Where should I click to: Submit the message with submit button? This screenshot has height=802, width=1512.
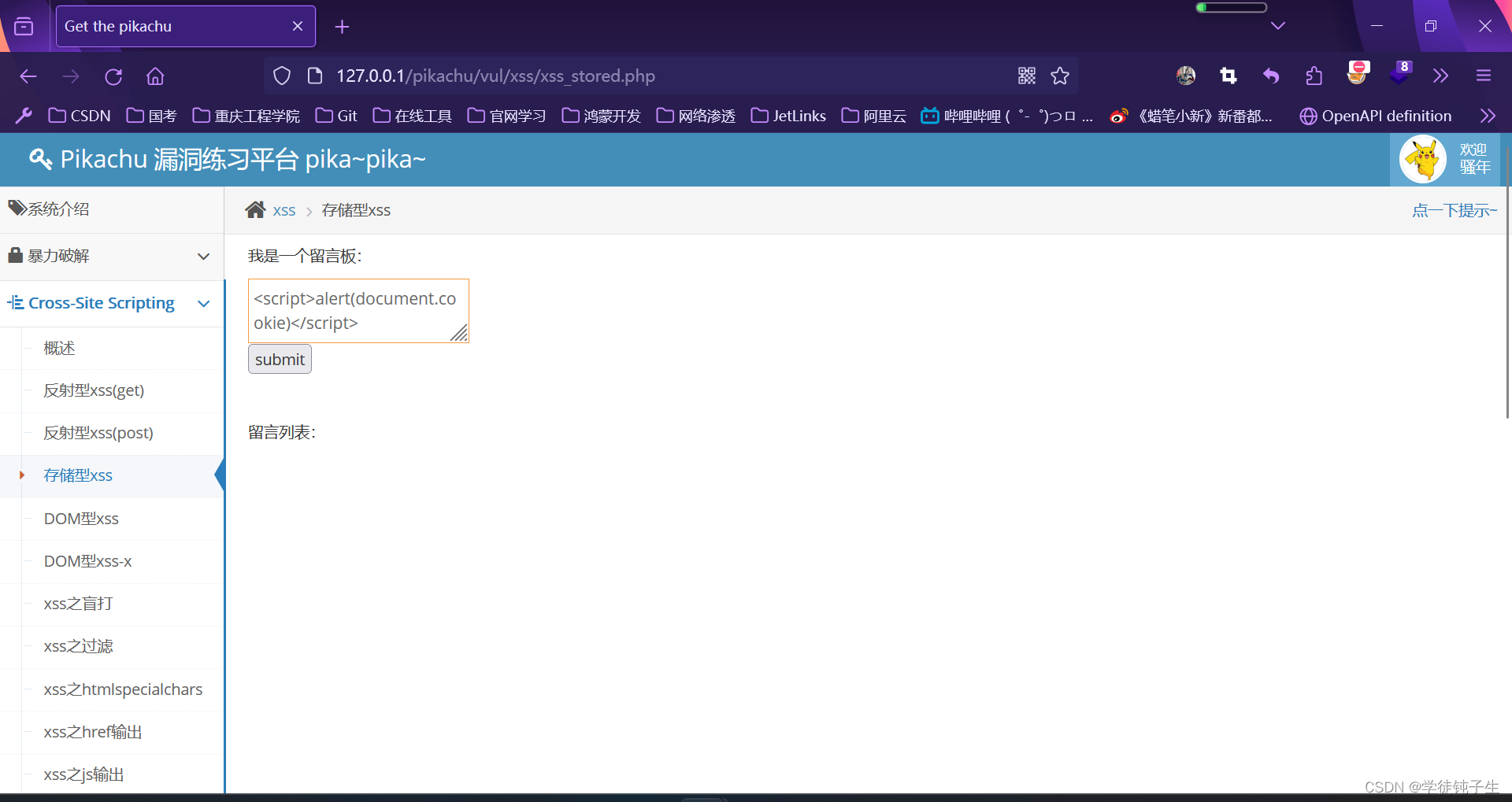(x=280, y=359)
